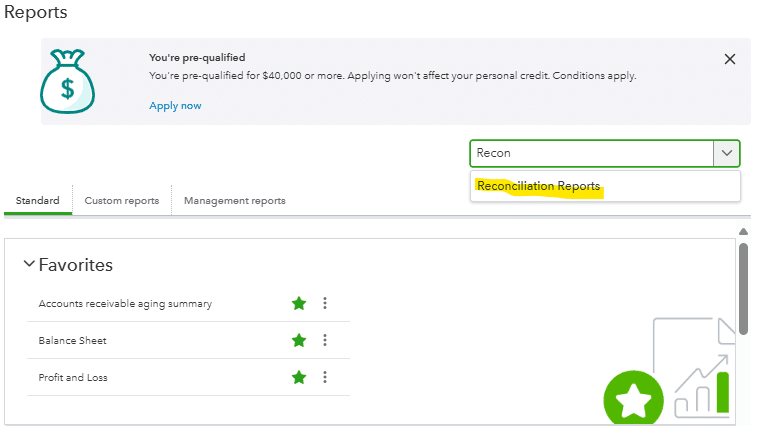The height and width of the screenshot is (426, 760).
Task: Click the Reports page title
Action: pos(36,12)
